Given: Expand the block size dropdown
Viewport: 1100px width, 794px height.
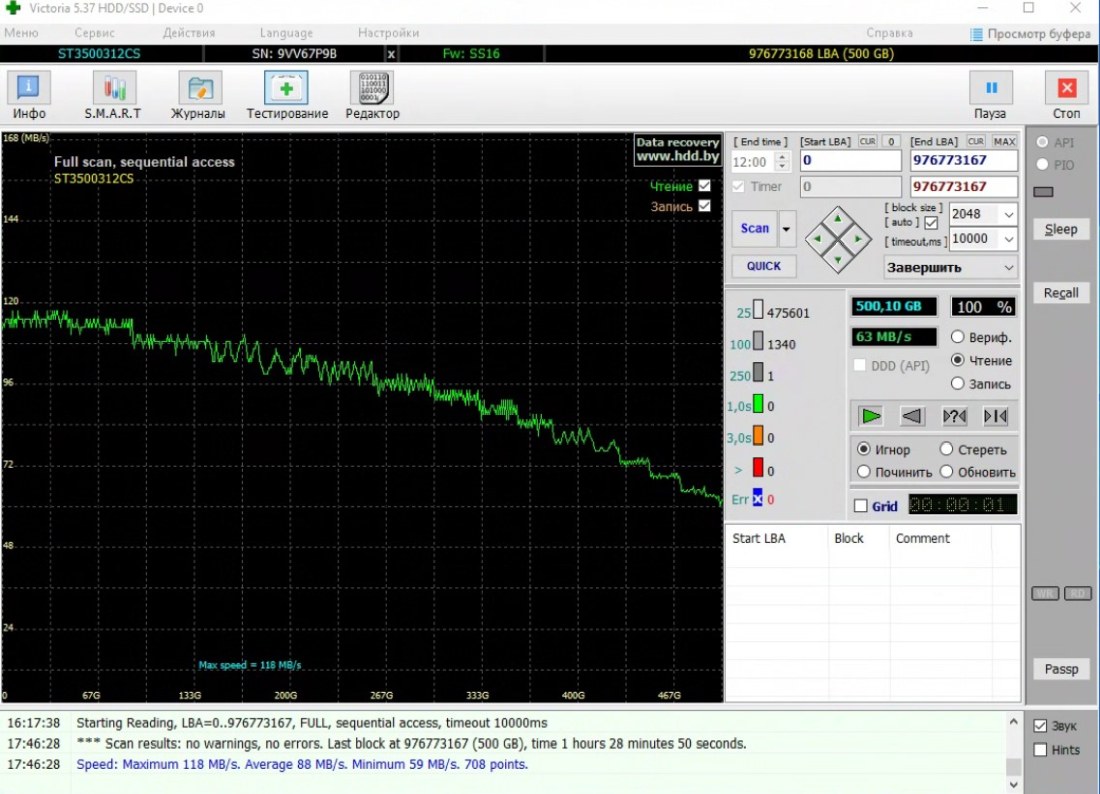Looking at the screenshot, I should [x=1008, y=214].
